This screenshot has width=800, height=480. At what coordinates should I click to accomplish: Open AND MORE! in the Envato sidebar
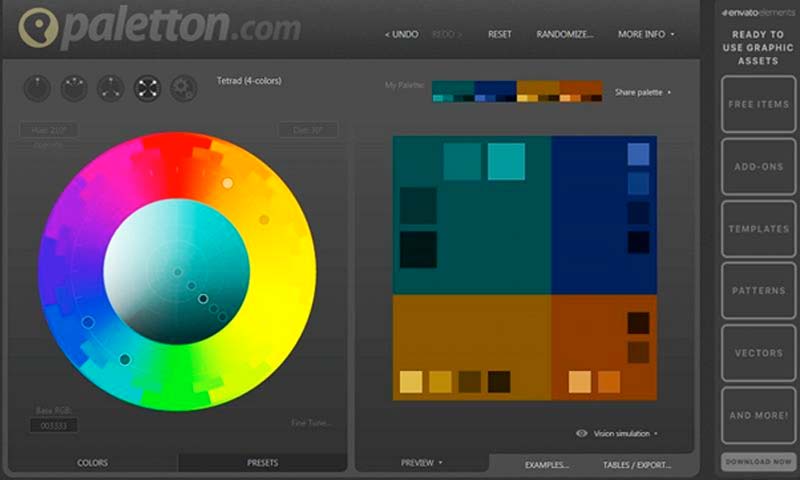[x=759, y=415]
